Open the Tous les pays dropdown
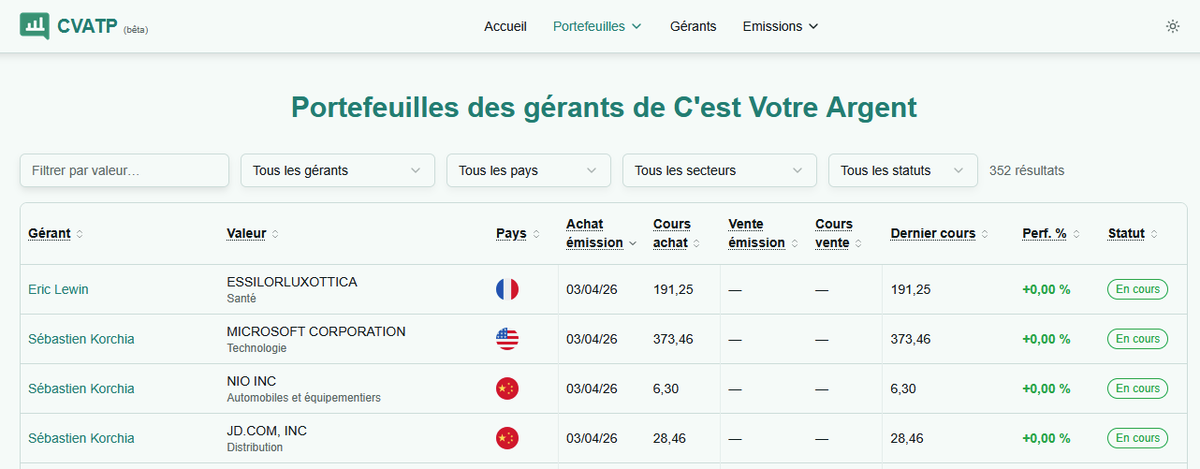 pyautogui.click(x=528, y=170)
